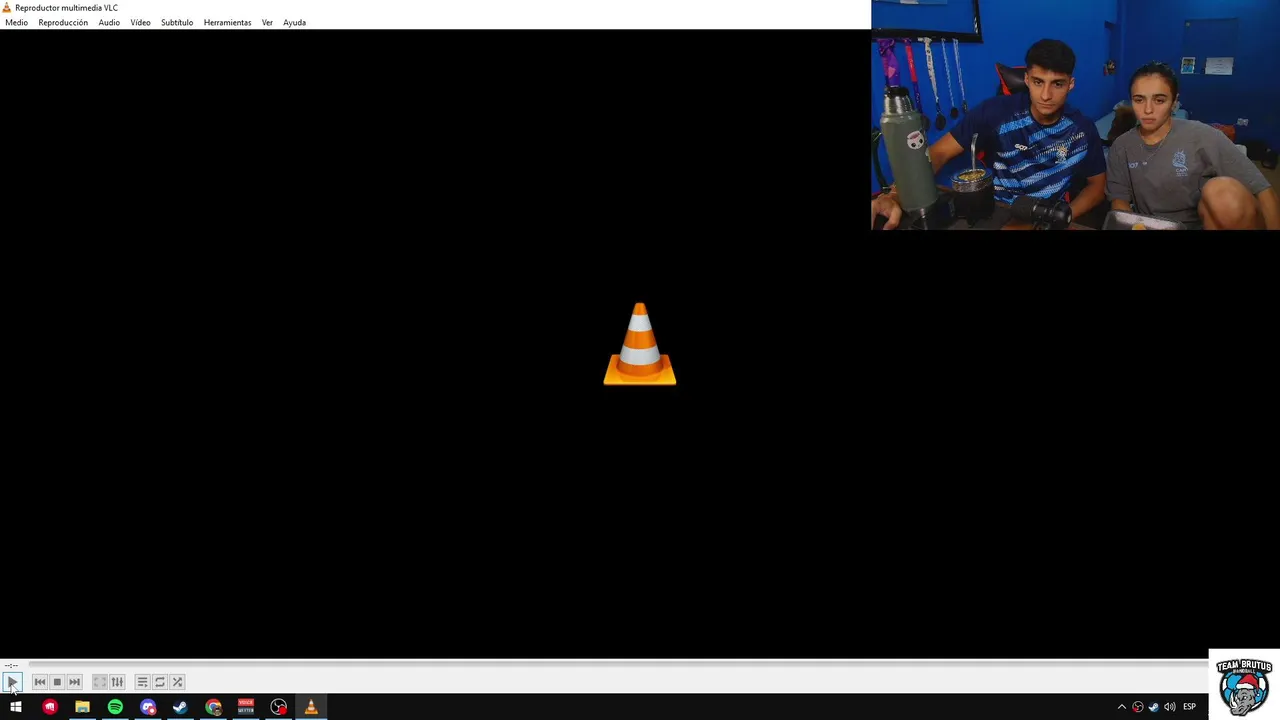Screen dimensions: 1280x720
Task: Change the ESP input language
Action: coord(1189,707)
